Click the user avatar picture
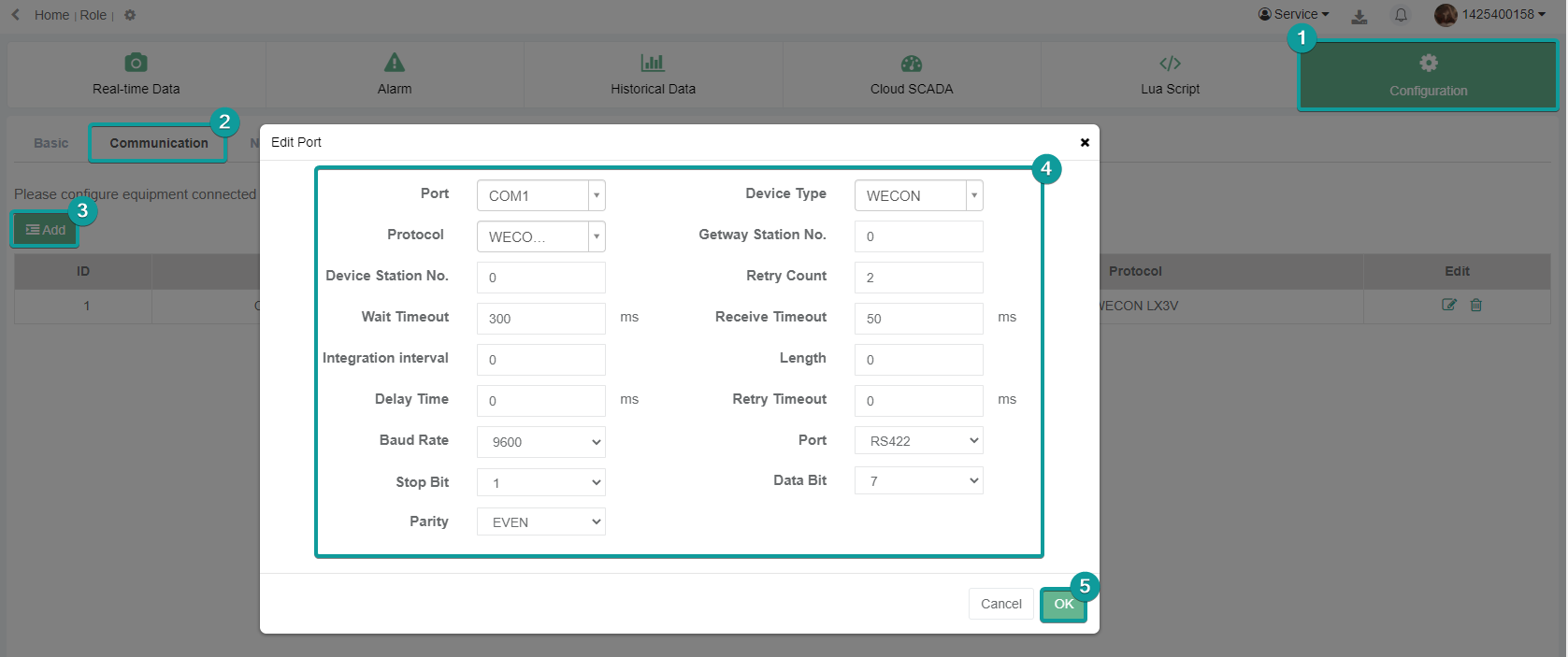The height and width of the screenshot is (657, 1568). [1446, 15]
